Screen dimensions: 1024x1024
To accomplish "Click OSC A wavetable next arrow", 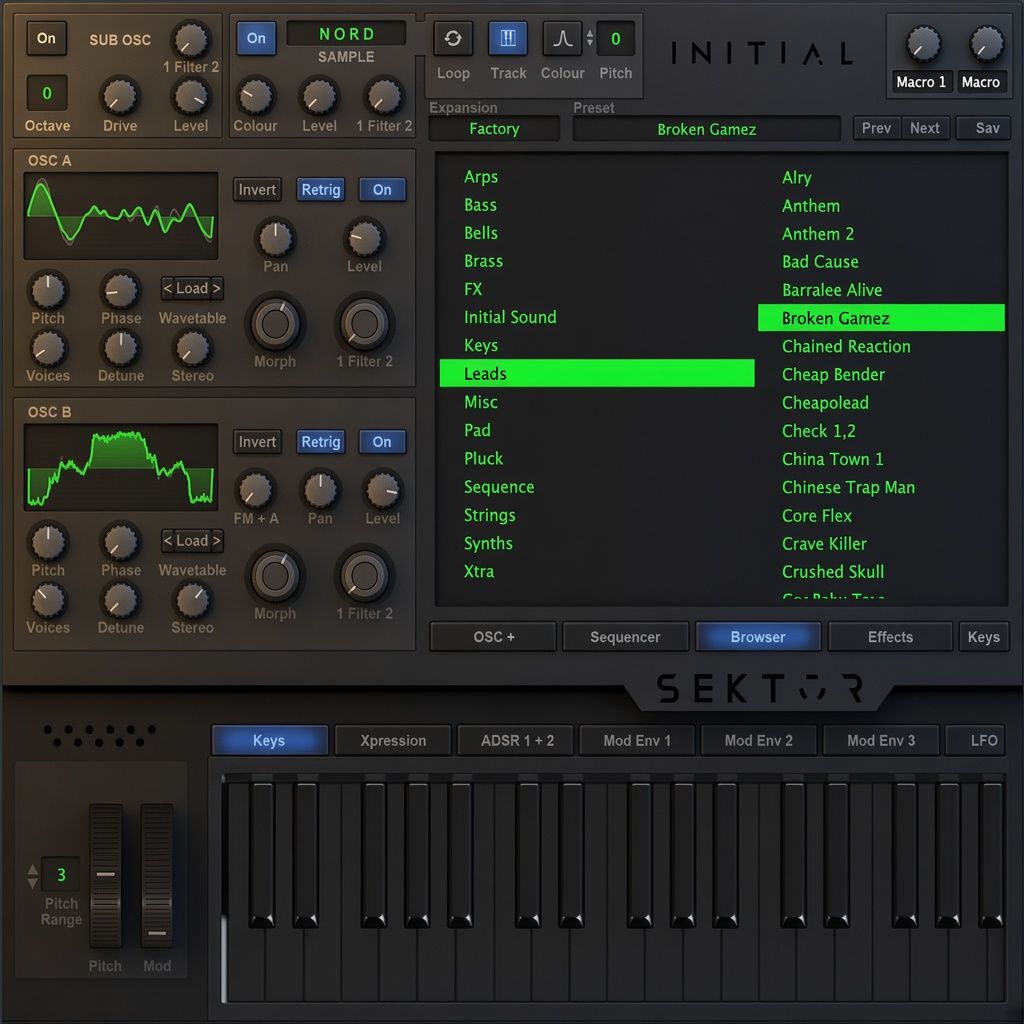I will [x=216, y=288].
